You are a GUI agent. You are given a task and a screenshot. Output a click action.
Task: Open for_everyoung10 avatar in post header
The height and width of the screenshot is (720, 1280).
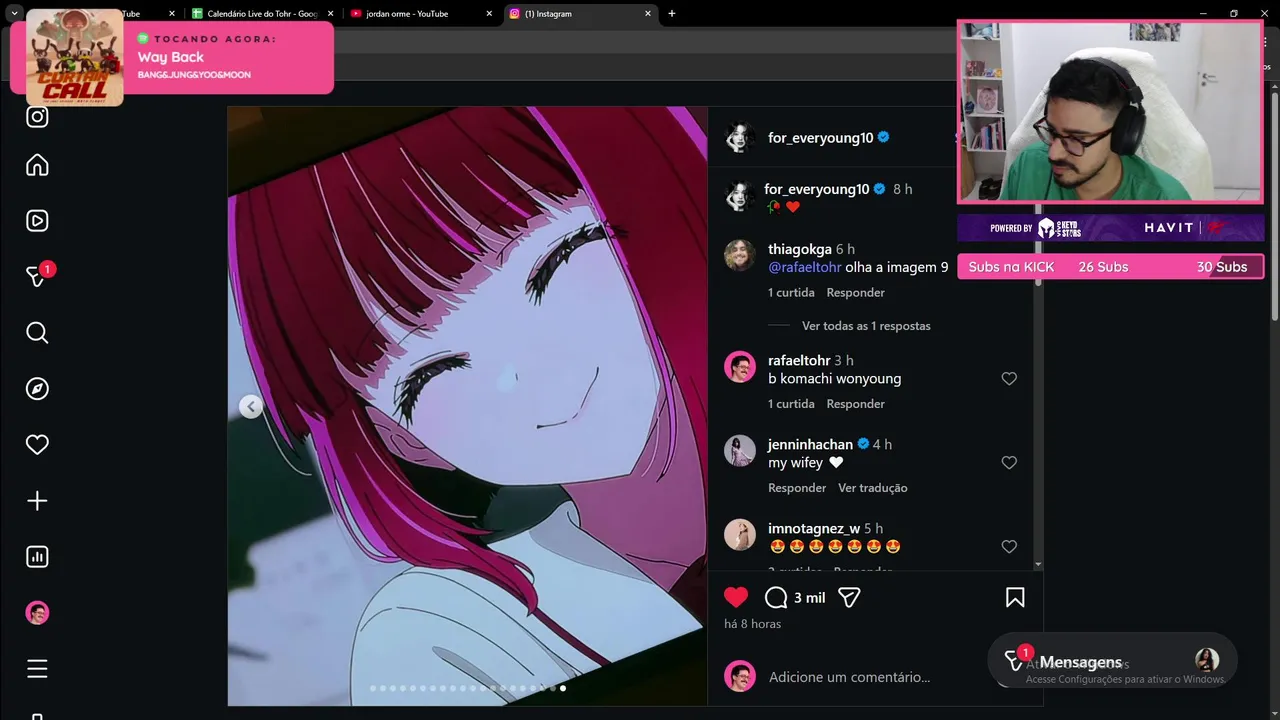(x=740, y=138)
